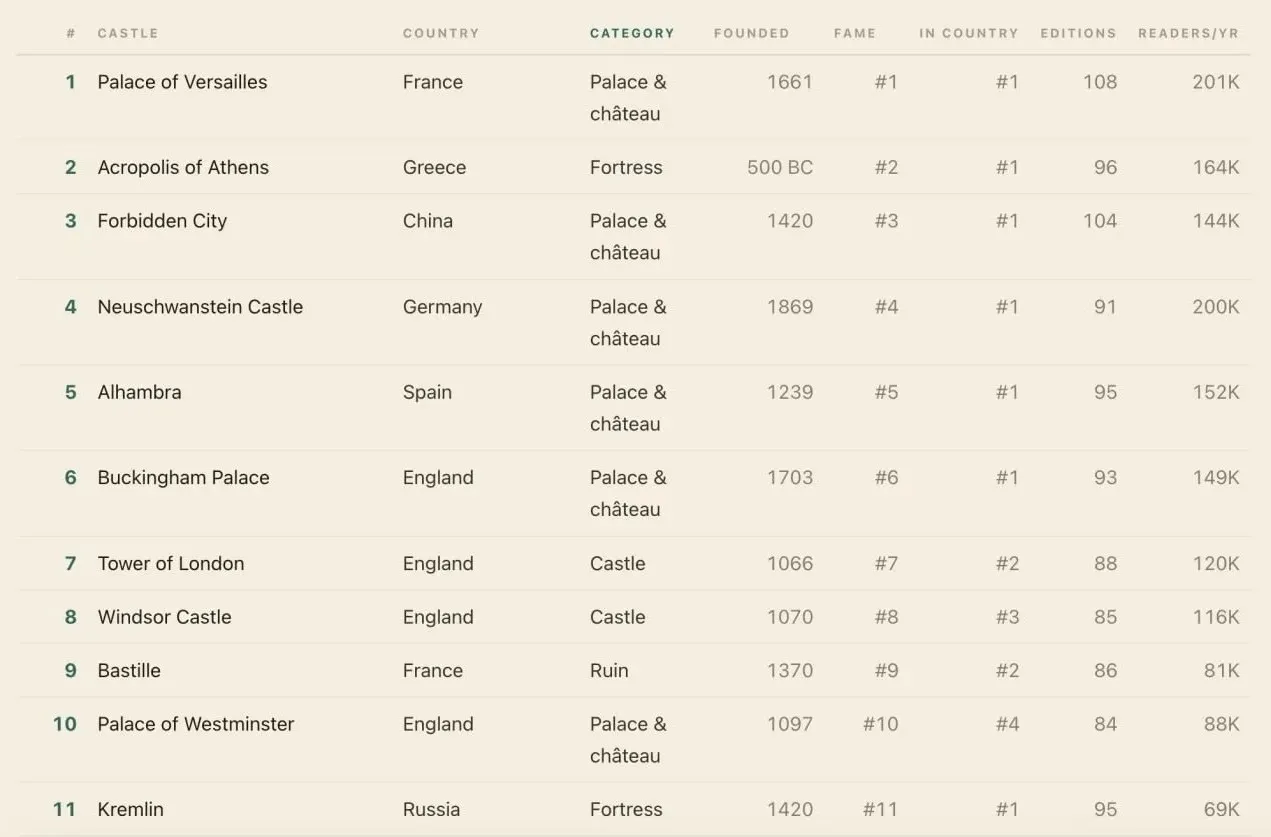Image resolution: width=1271 pixels, height=837 pixels.
Task: Click Germany in the country column
Action: click(442, 307)
